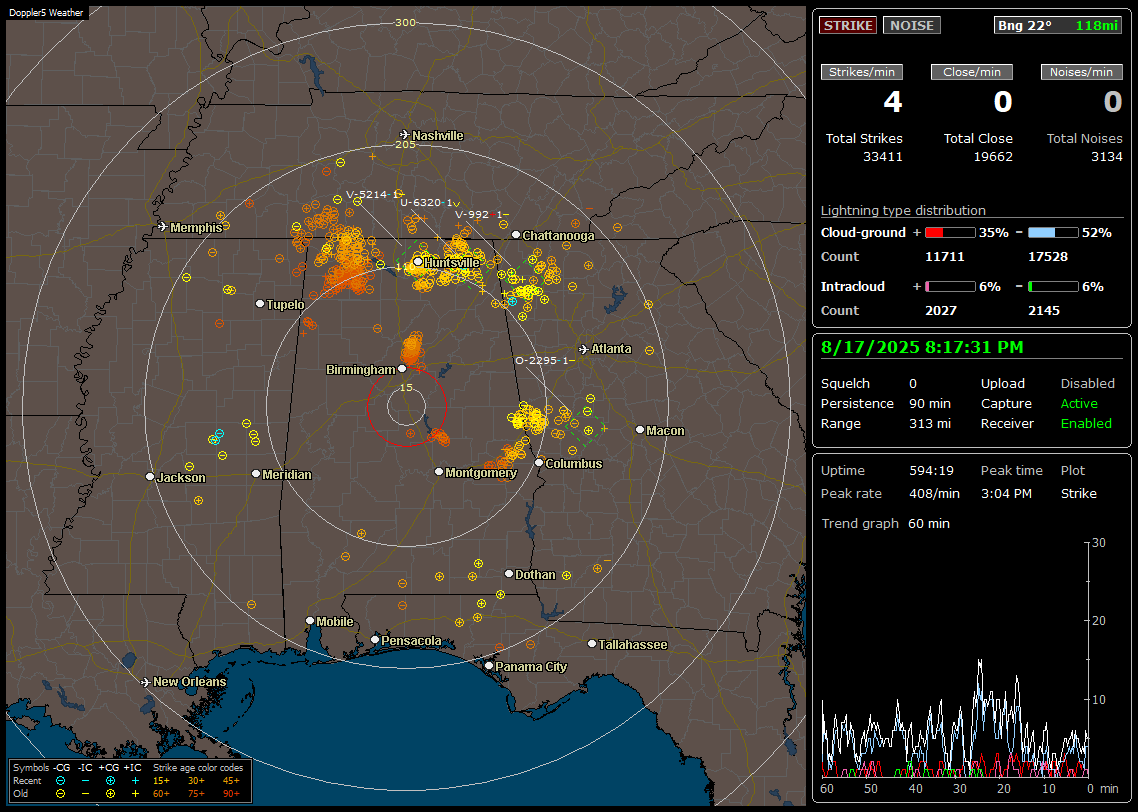The image size is (1138, 812).
Task: Click the Capture status Active
Action: tap(1078, 403)
